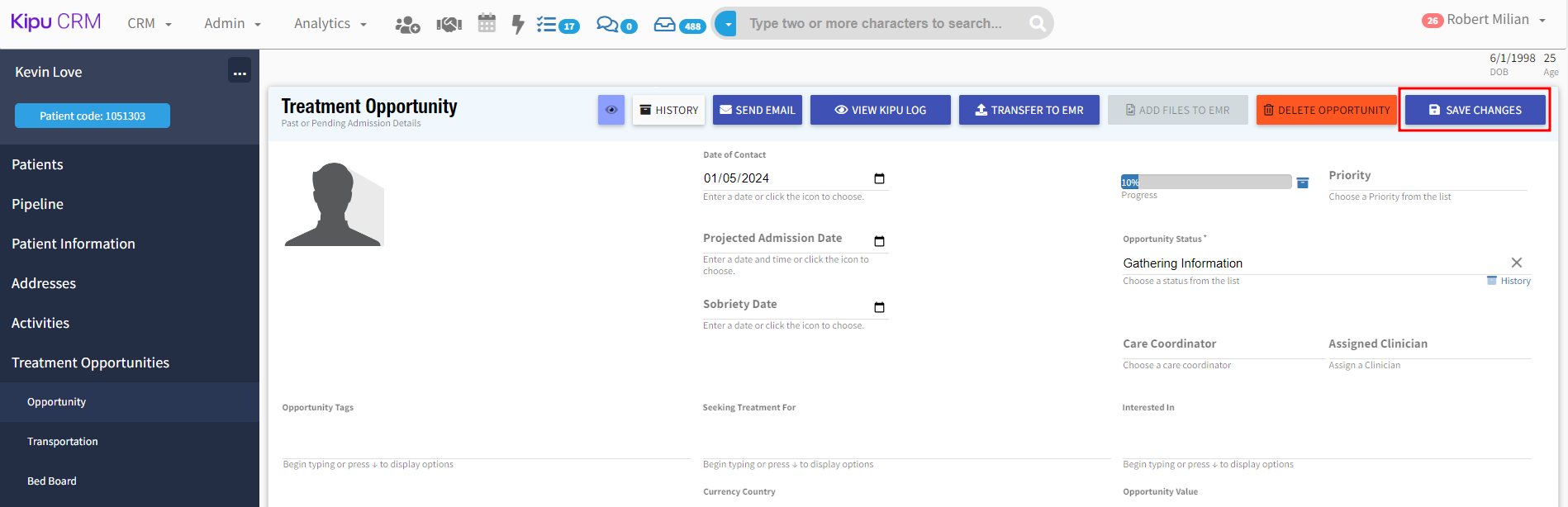Open the handshake icon in top navigation

[449, 25]
